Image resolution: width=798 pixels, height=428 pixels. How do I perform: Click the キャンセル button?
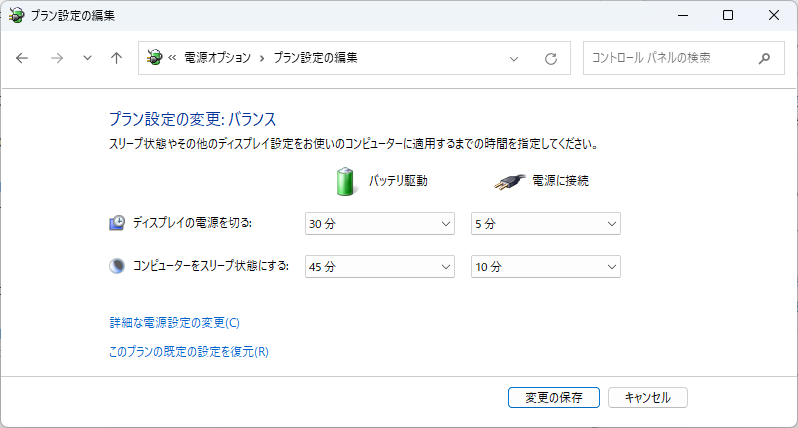pyautogui.click(x=648, y=397)
